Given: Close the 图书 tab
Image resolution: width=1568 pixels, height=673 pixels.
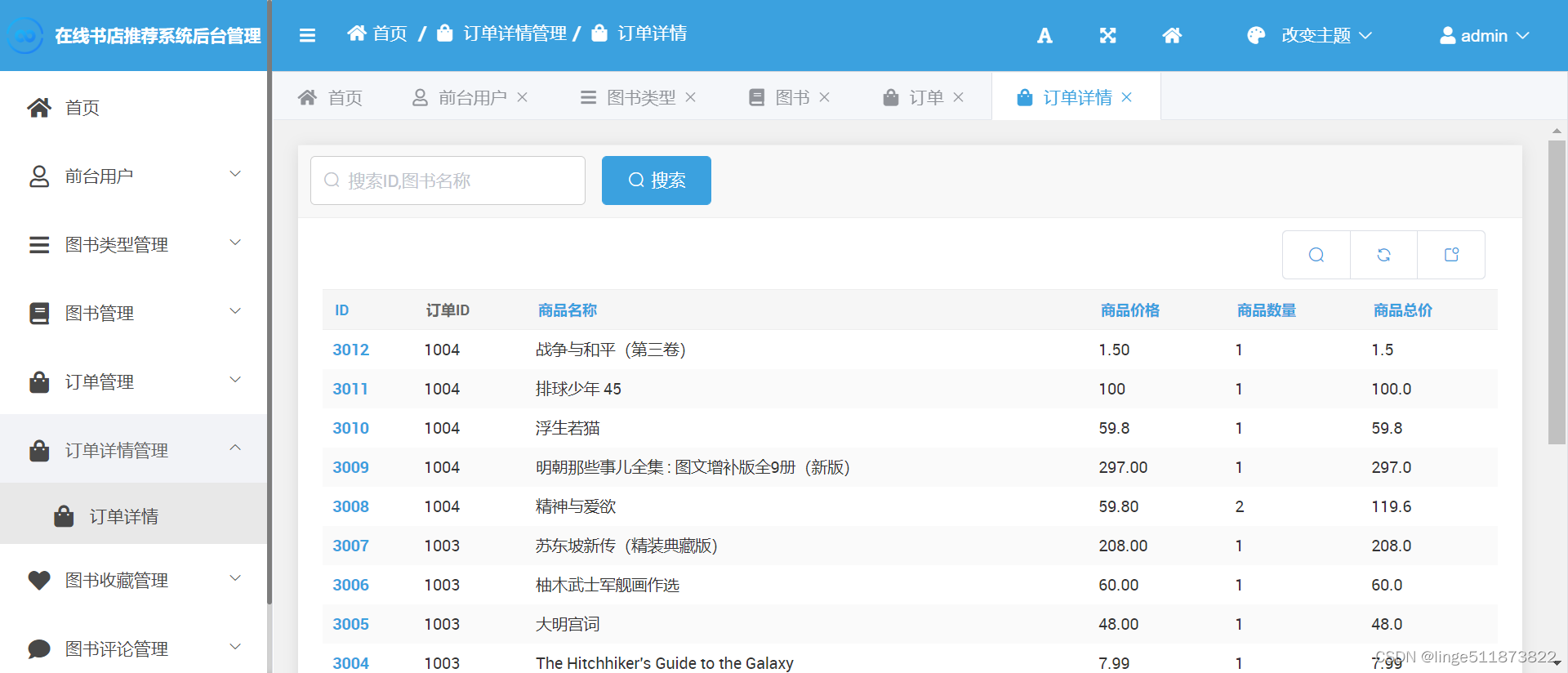Looking at the screenshot, I should click(825, 97).
